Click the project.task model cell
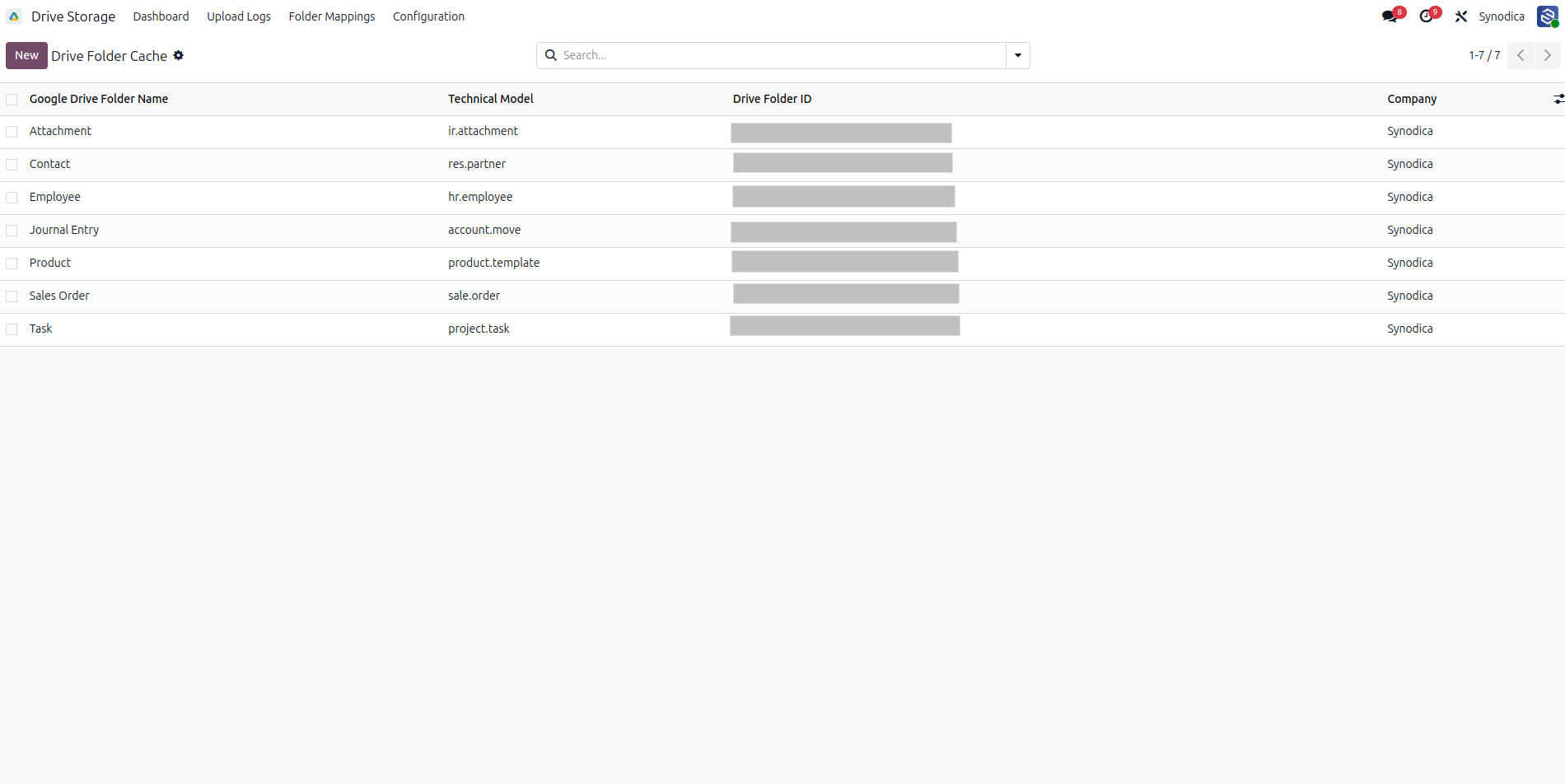 (x=479, y=329)
